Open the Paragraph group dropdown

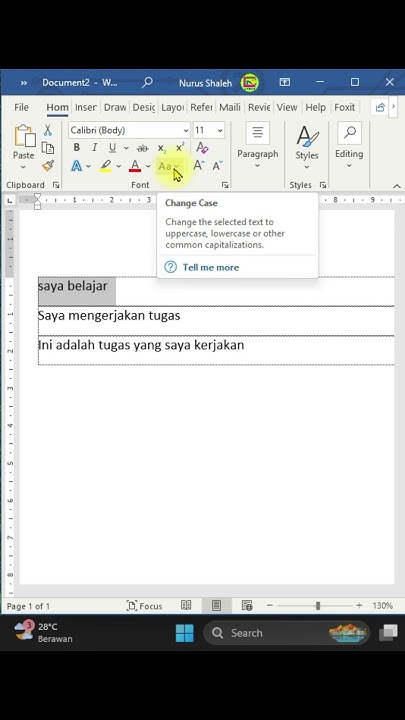pyautogui.click(x=258, y=146)
